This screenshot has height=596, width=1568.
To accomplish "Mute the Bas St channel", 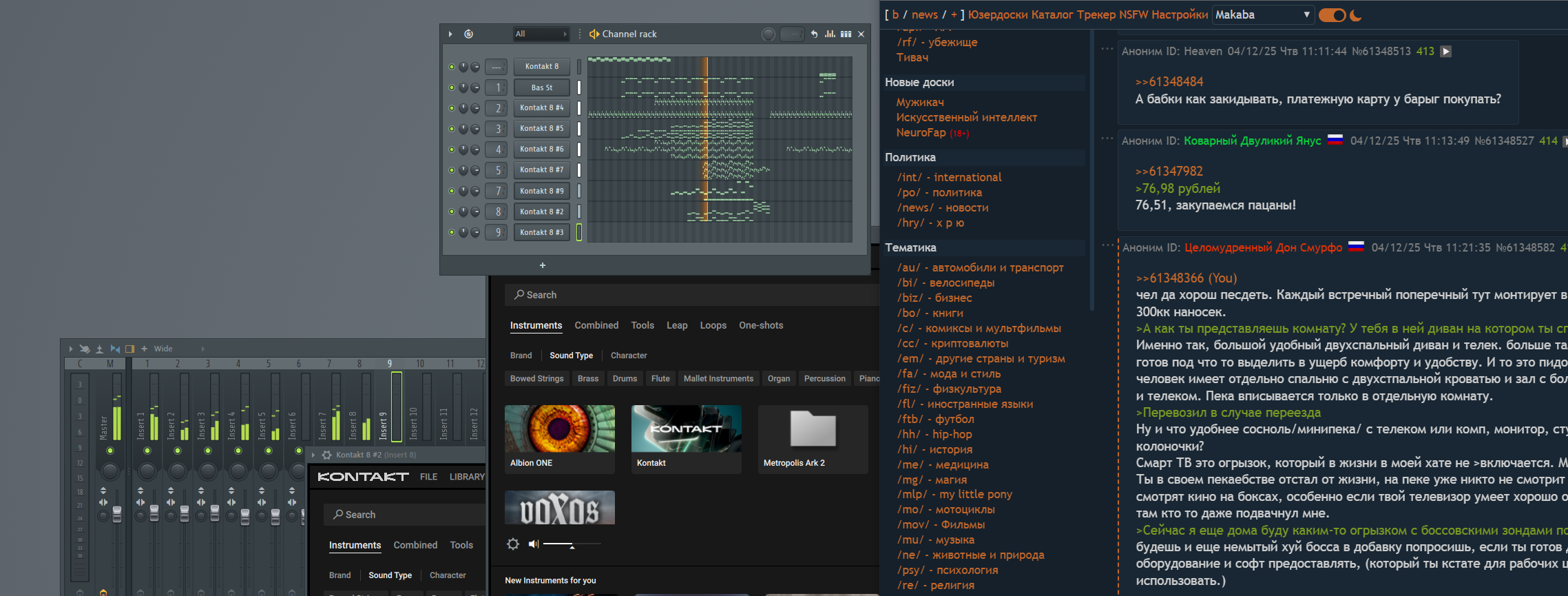I will pyautogui.click(x=452, y=88).
